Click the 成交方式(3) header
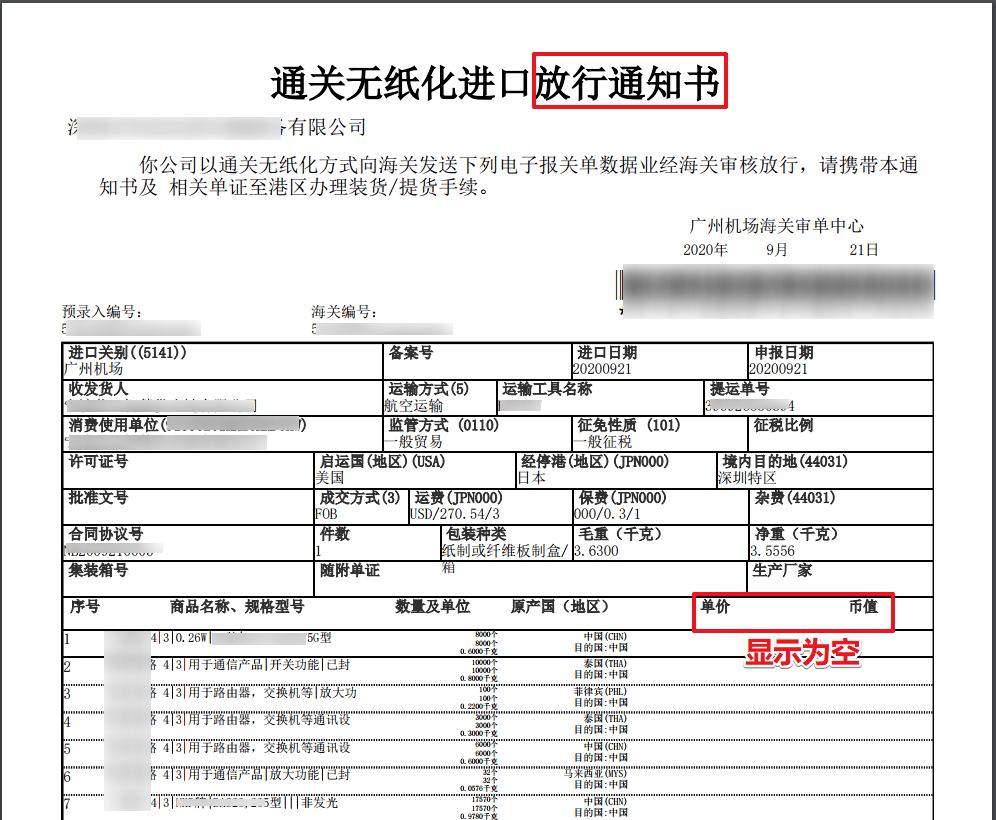The width and height of the screenshot is (996, 820). click(360, 497)
